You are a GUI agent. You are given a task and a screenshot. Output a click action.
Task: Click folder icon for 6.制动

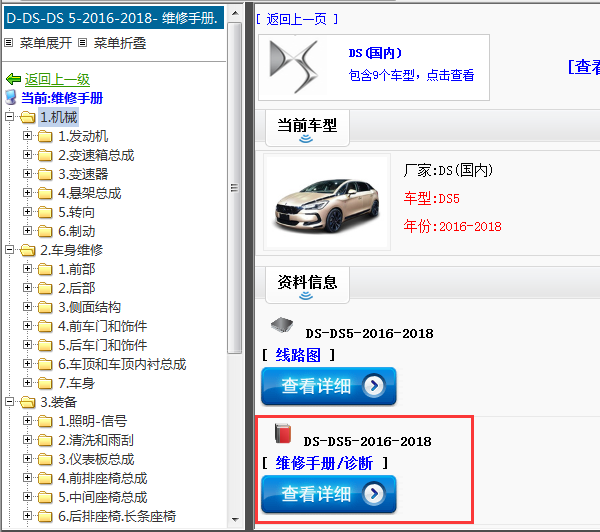pos(45,231)
